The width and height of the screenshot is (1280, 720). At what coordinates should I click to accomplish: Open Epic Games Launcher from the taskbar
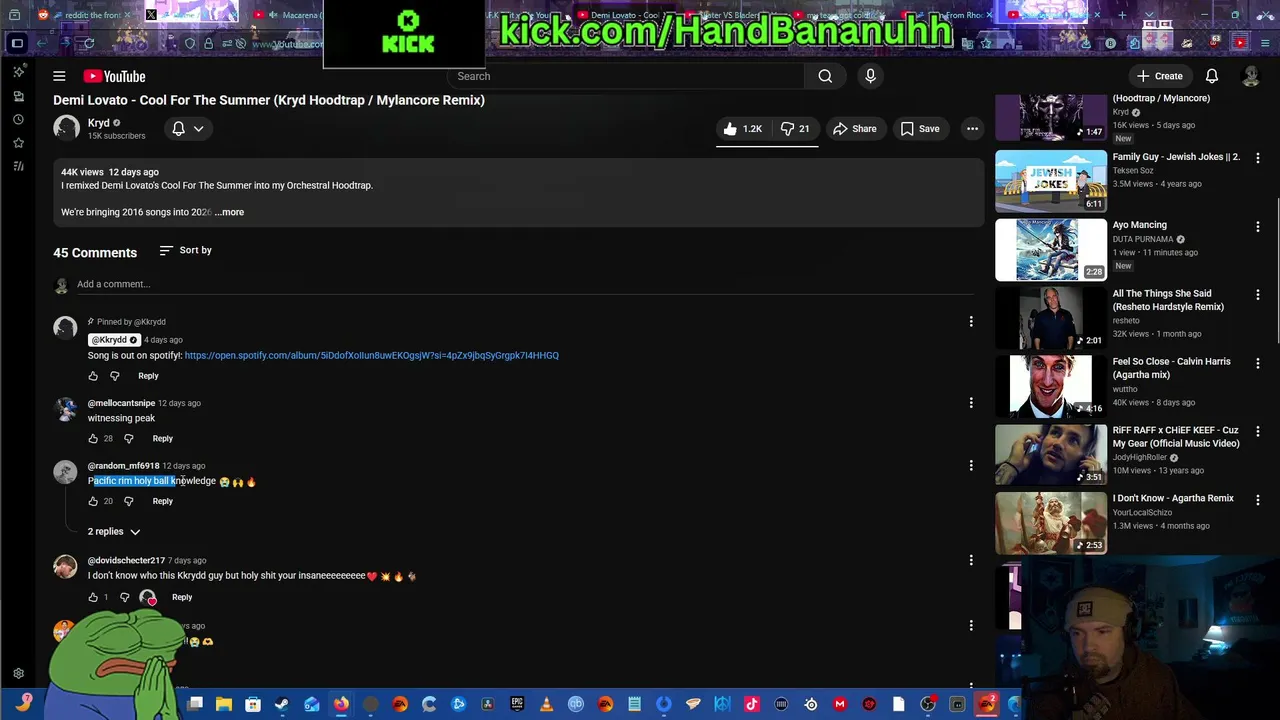point(517,705)
